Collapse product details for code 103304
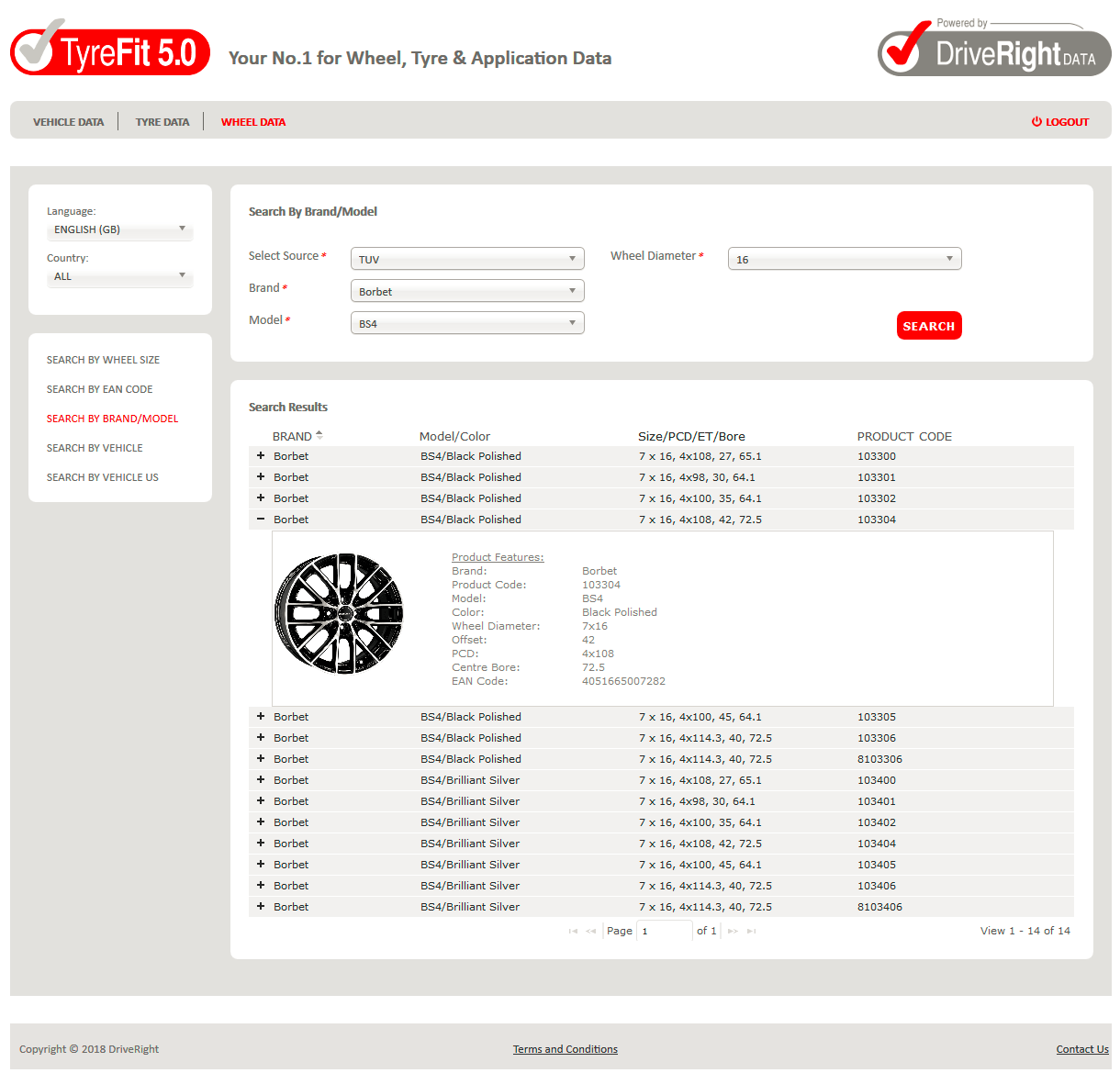This screenshot has height=1073, width=1120. pyautogui.click(x=261, y=519)
